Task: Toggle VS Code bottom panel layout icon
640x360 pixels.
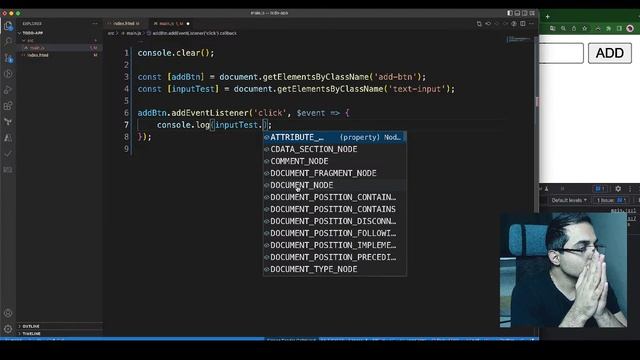Action: (x=517, y=13)
